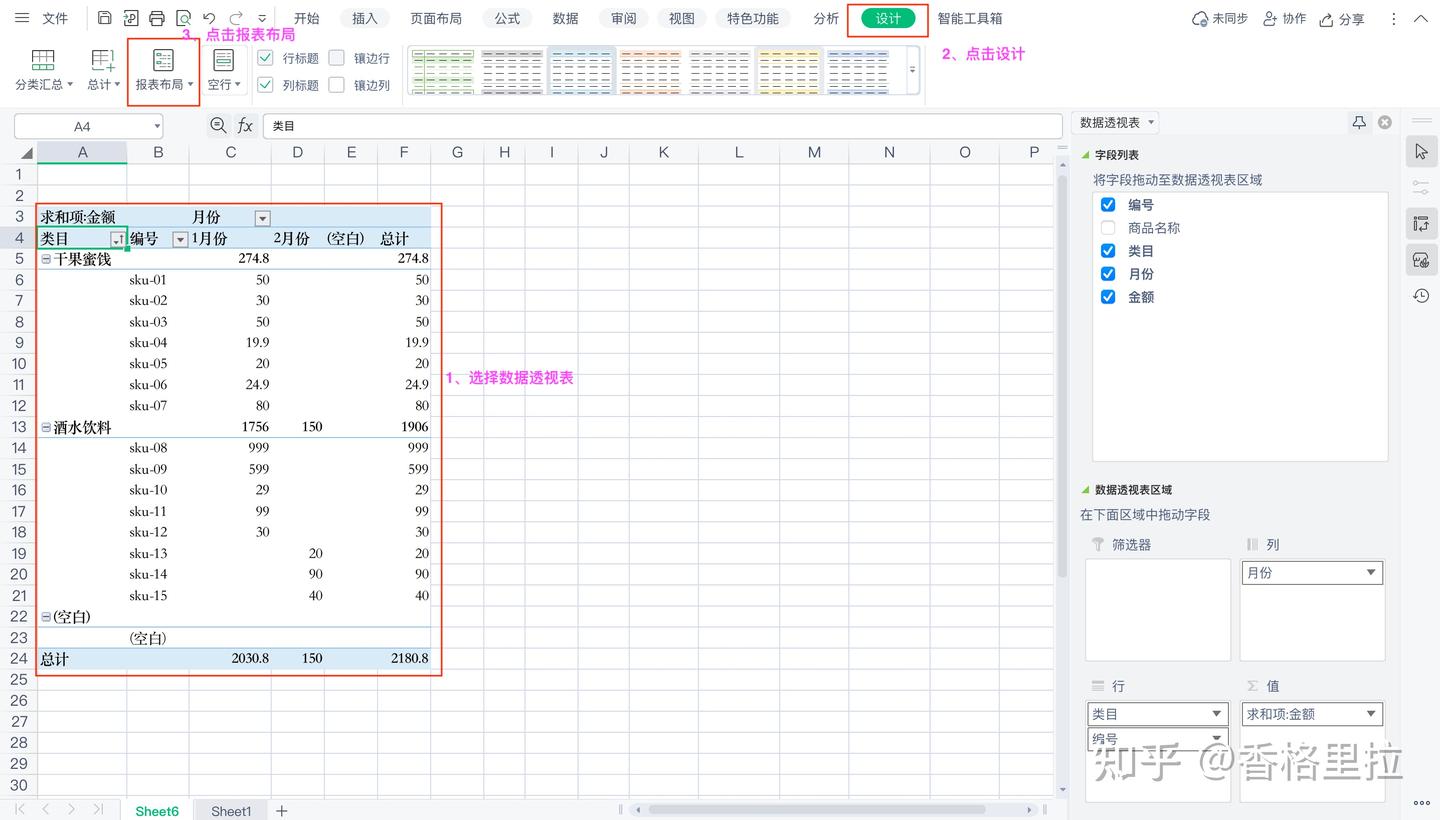
Task: Undo the last action
Action: pyautogui.click(x=209, y=19)
